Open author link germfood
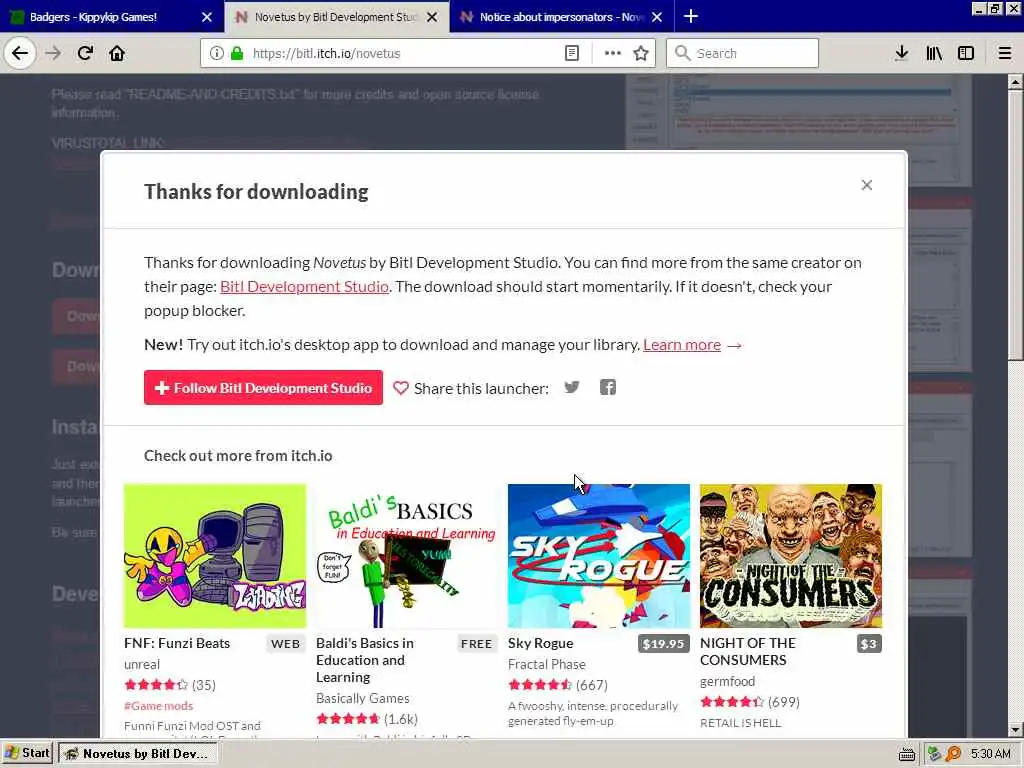This screenshot has width=1024, height=768. (x=727, y=681)
